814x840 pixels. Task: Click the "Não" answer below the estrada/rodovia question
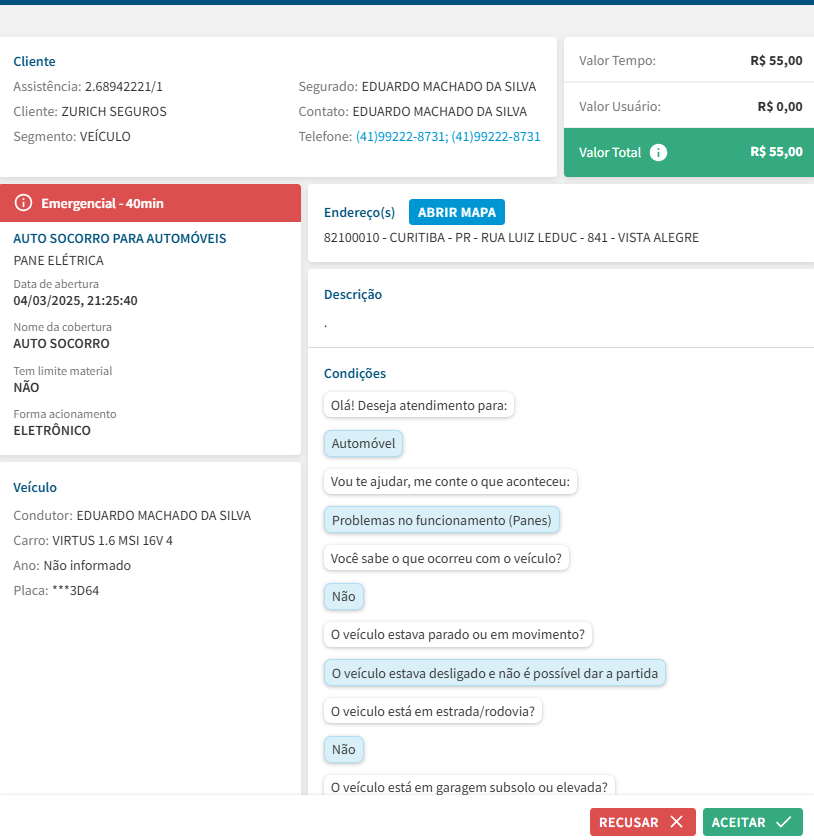coord(344,749)
